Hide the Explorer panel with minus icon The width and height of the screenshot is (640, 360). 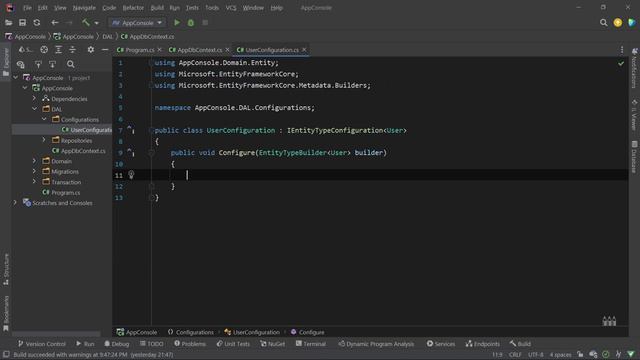[x=105, y=50]
